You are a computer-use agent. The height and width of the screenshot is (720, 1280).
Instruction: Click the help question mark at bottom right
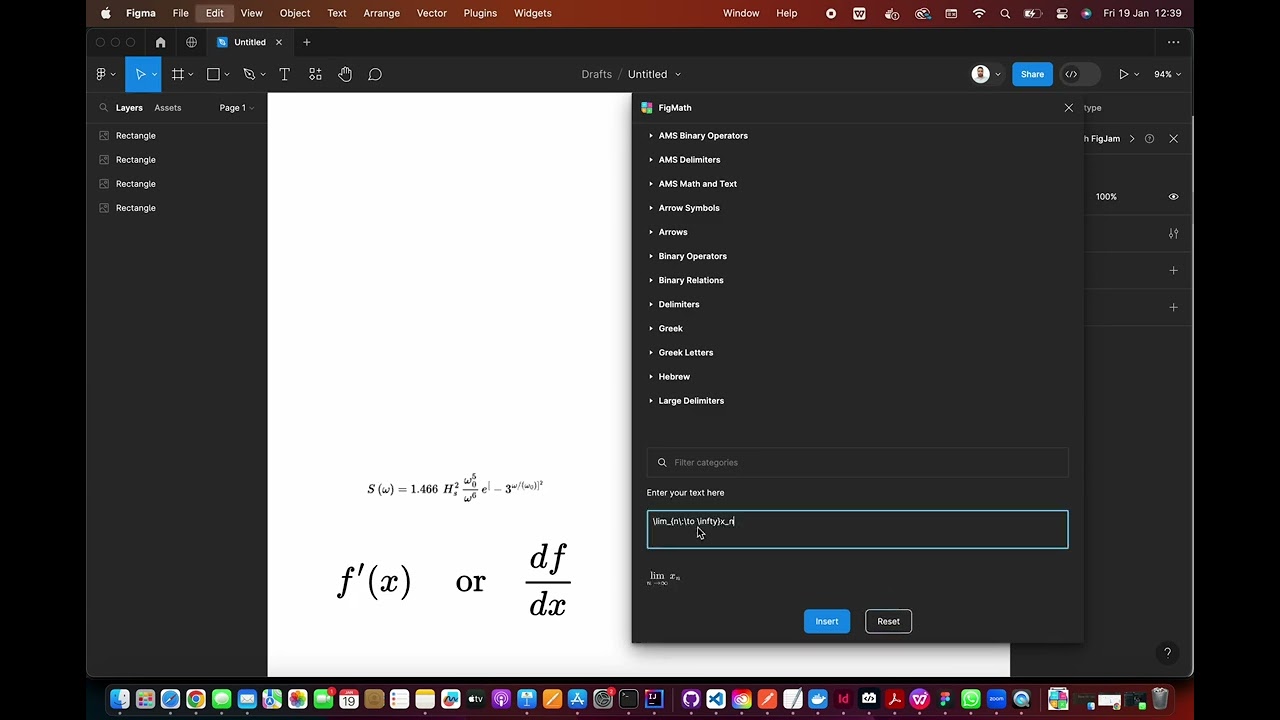click(1167, 653)
